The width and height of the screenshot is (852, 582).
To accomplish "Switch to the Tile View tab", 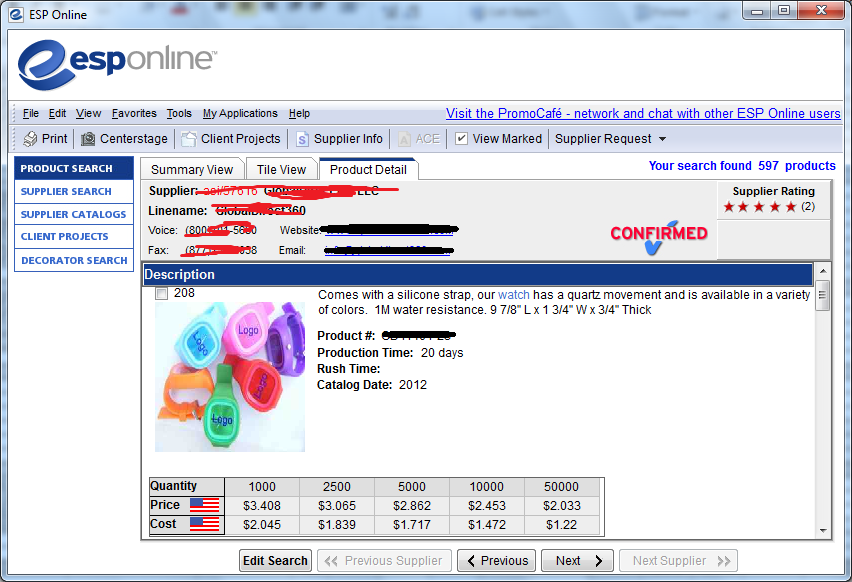I will coord(281,170).
